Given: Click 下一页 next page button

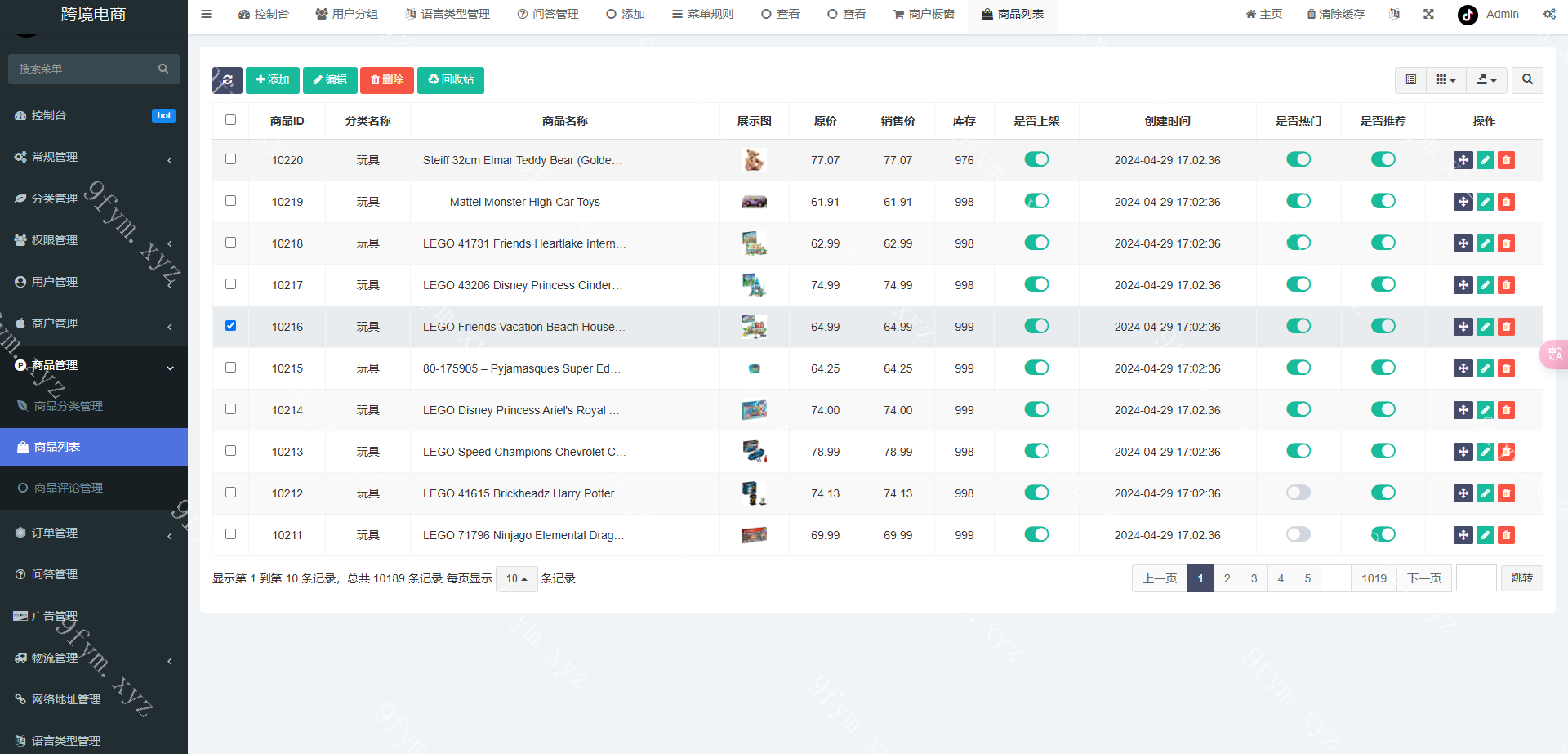Looking at the screenshot, I should [1424, 578].
